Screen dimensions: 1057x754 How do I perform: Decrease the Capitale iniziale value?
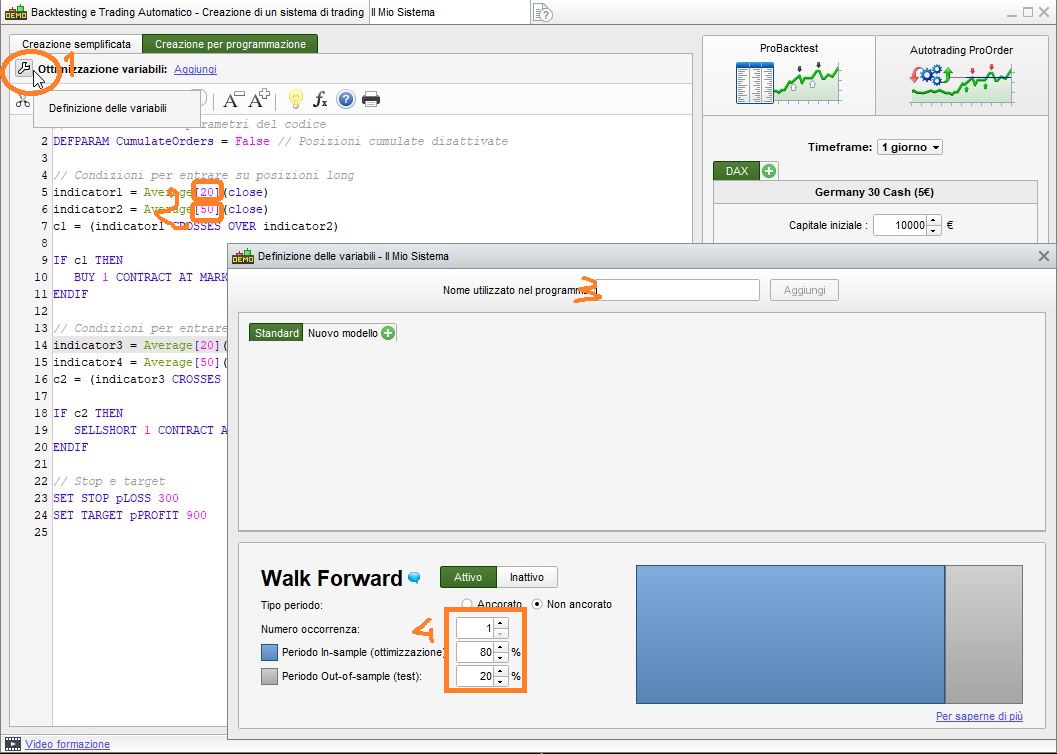click(x=934, y=230)
